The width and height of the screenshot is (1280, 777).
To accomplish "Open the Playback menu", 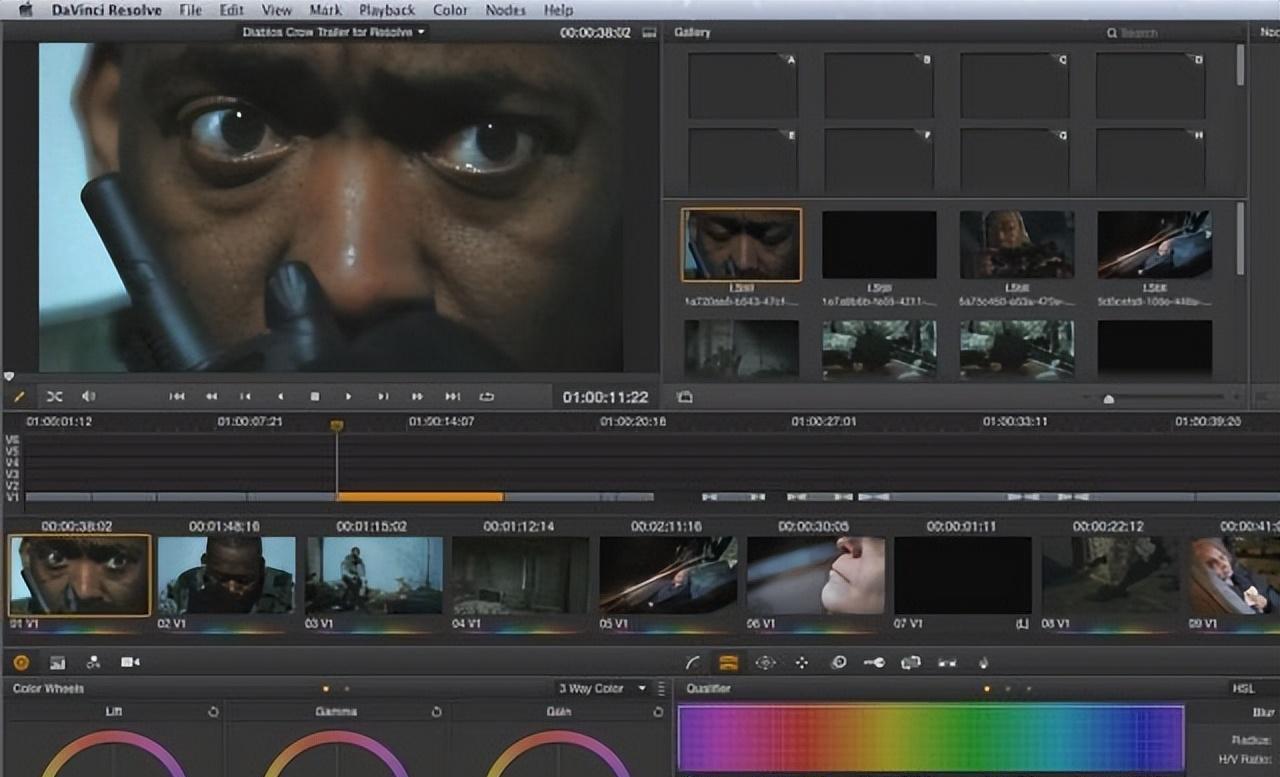I will (x=387, y=10).
